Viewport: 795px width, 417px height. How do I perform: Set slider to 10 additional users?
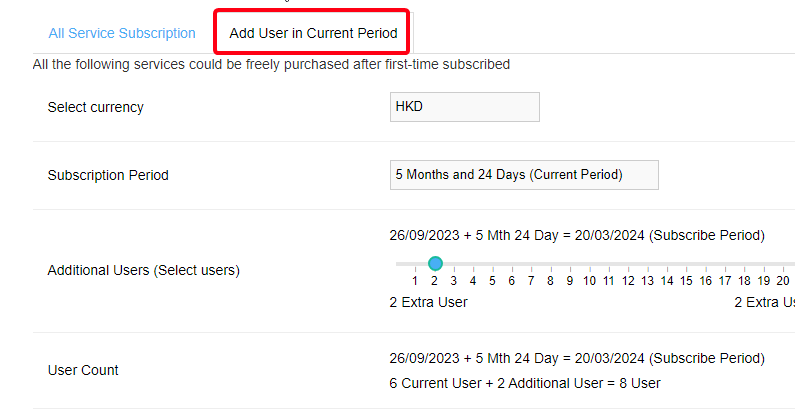589,264
